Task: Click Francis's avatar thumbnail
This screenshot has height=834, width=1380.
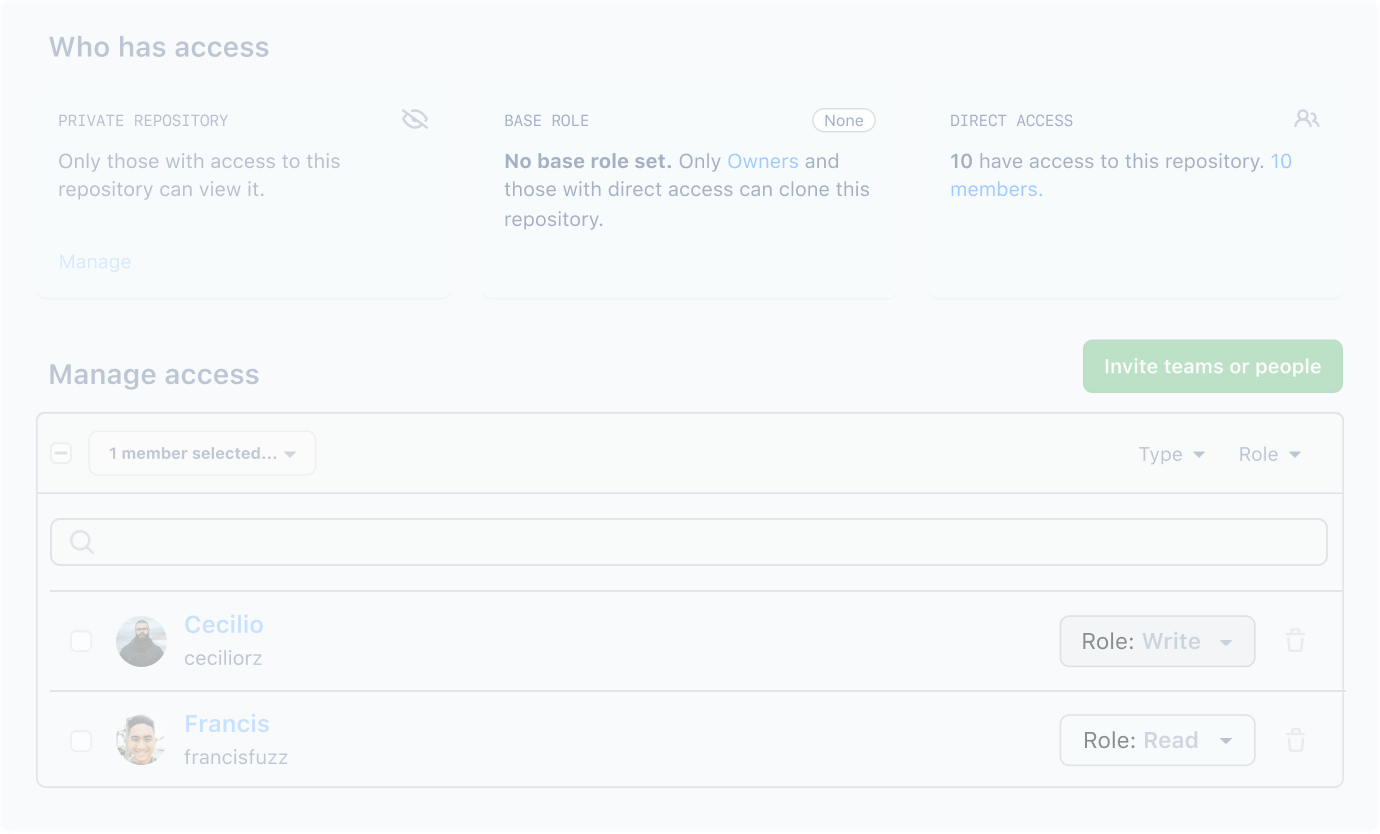Action: point(141,740)
